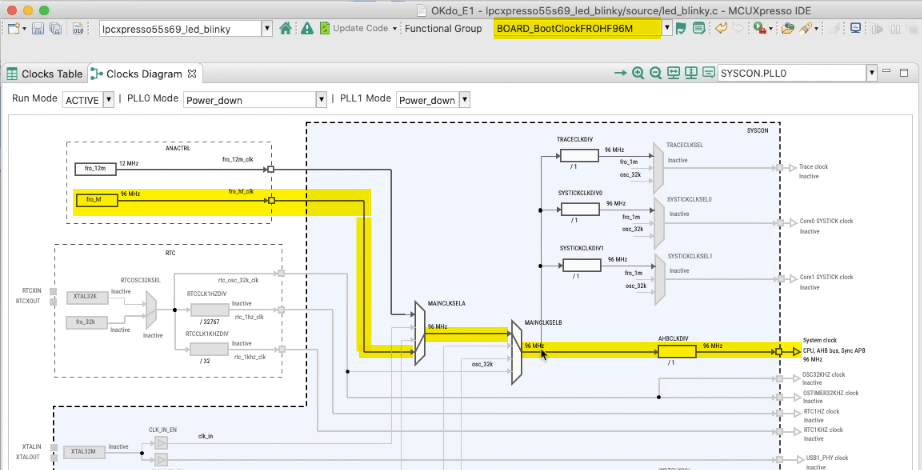Click the Home icon in the toolbar

[286, 29]
